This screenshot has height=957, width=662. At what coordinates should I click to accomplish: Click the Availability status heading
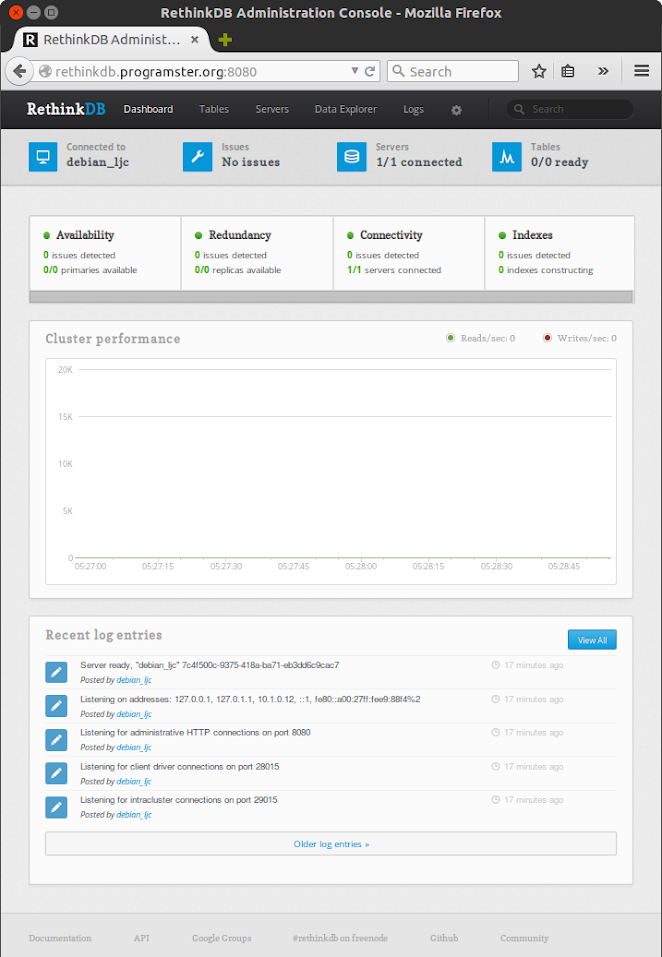(x=85, y=235)
